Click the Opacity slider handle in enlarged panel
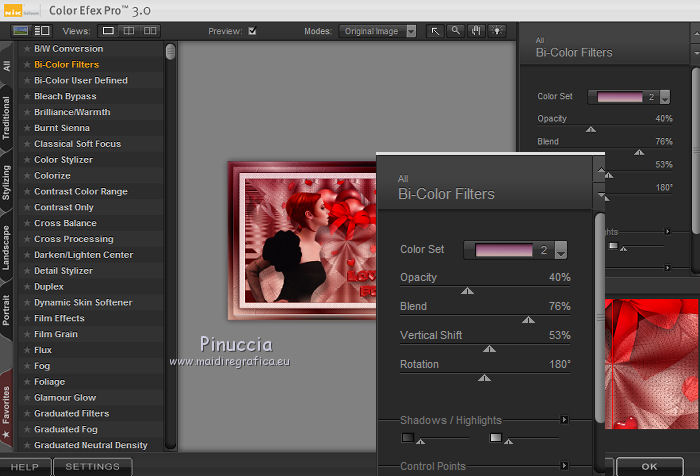 click(x=467, y=291)
